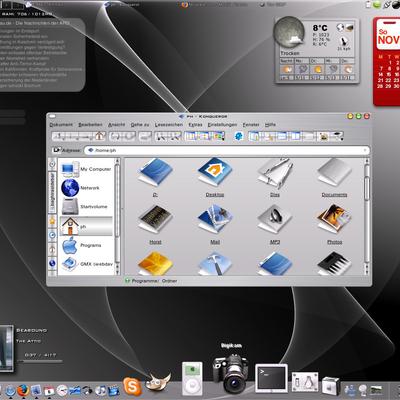
Task: Open the Ansicht menu
Action: [116, 125]
